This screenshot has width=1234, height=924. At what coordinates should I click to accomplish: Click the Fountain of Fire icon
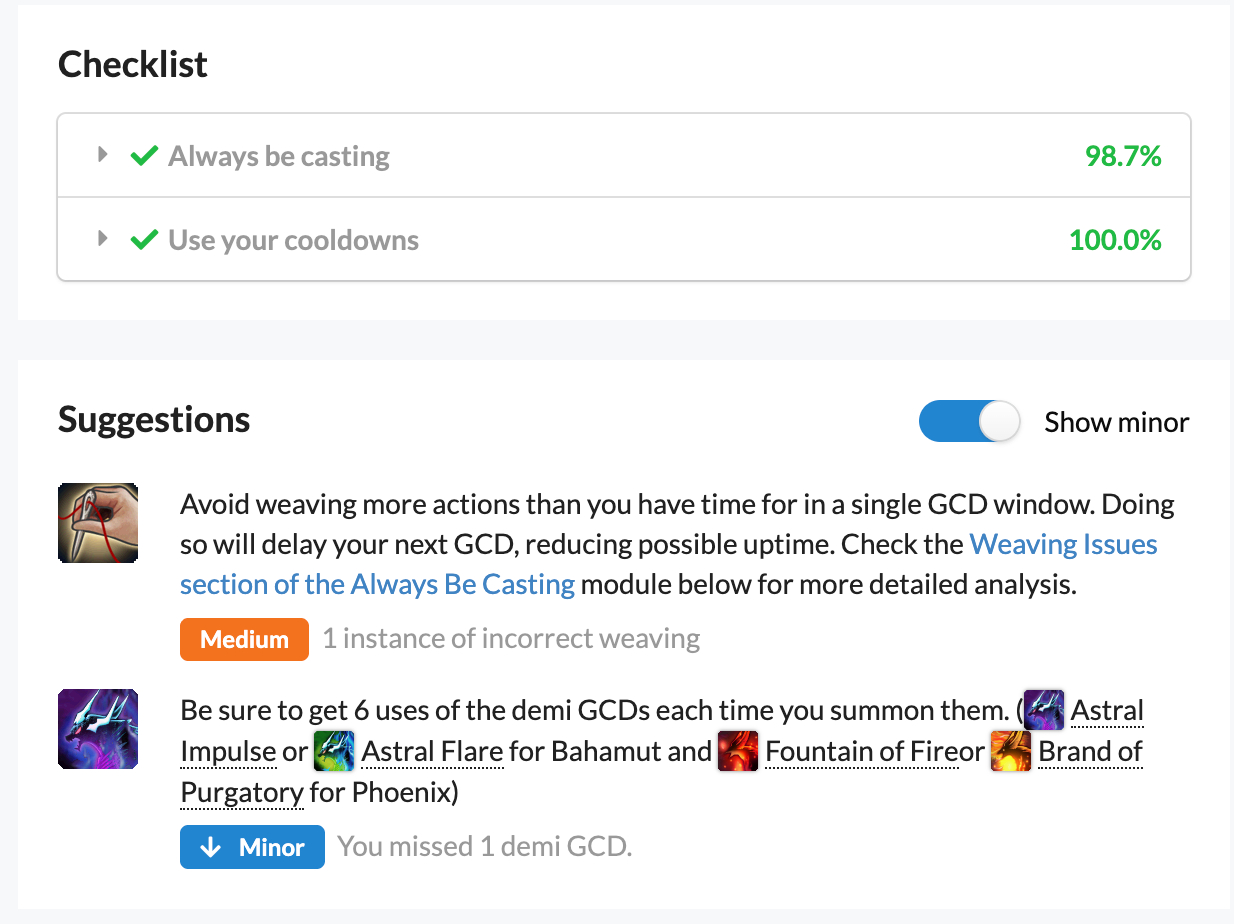738,751
